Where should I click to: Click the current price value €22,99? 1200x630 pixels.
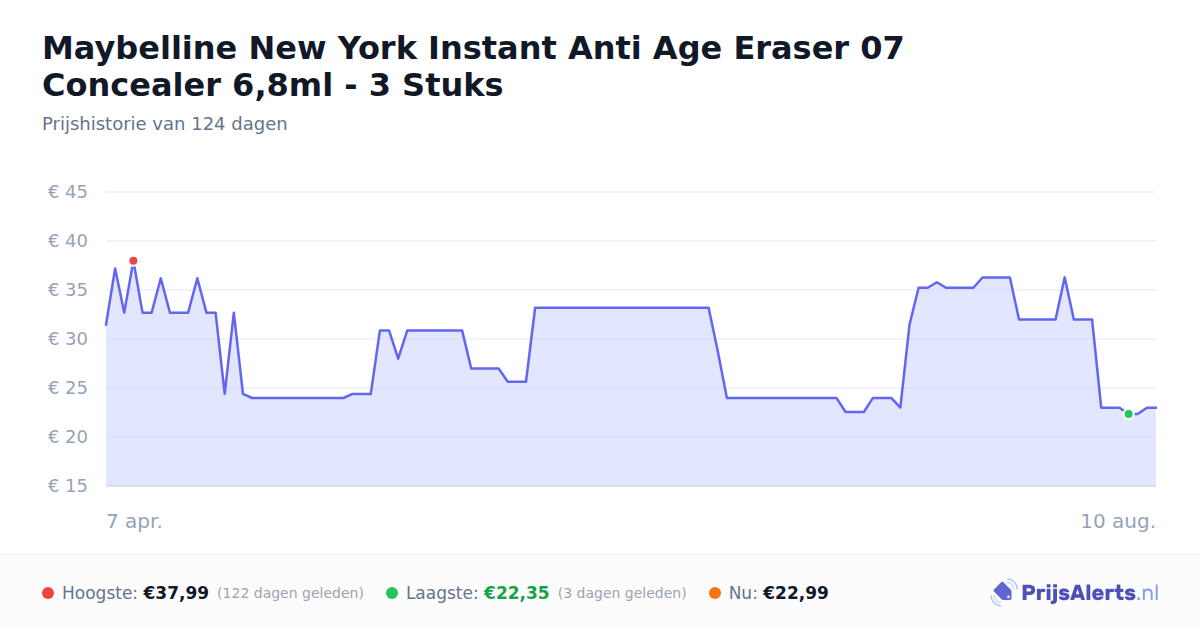[795, 593]
